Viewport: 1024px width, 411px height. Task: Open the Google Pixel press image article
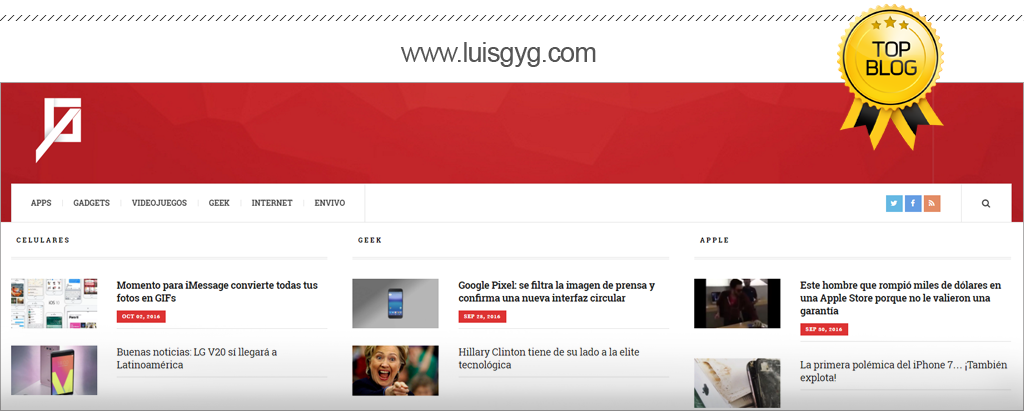pos(556,291)
